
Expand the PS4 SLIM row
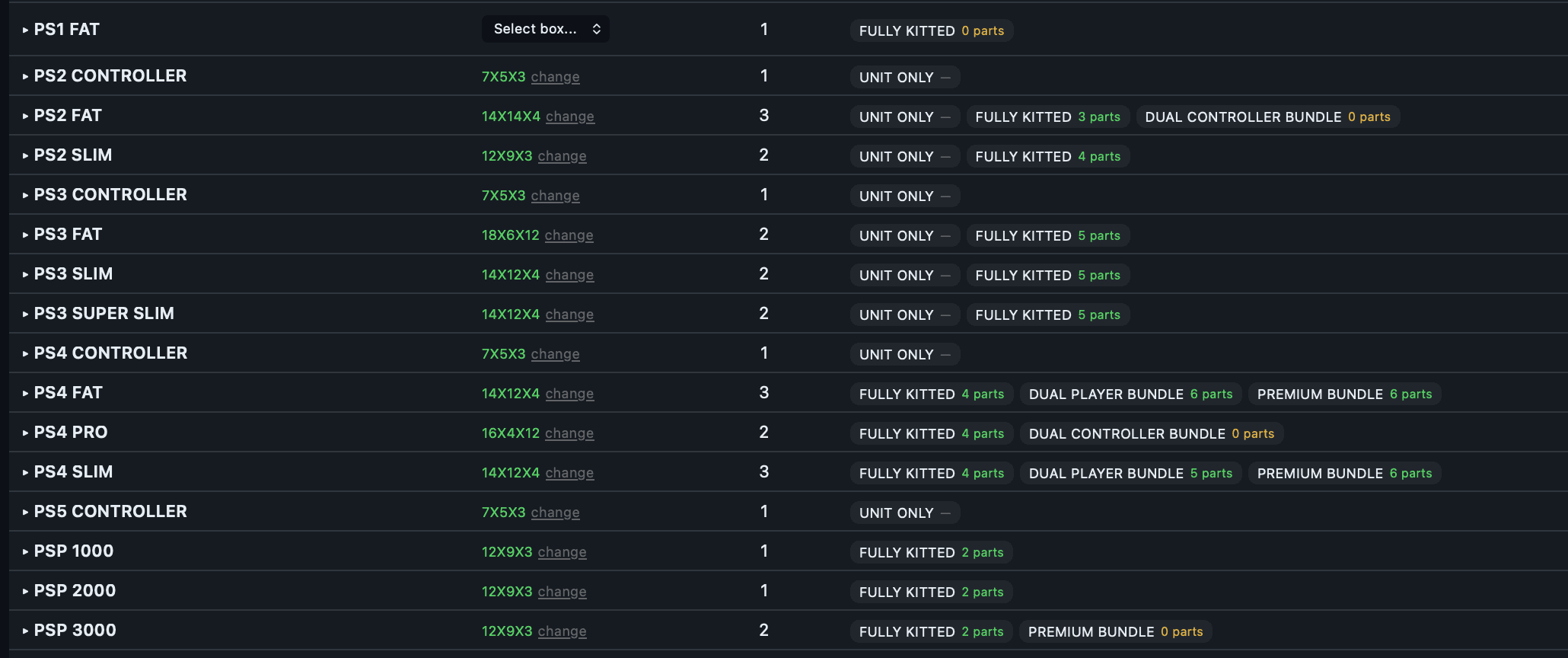click(x=26, y=472)
